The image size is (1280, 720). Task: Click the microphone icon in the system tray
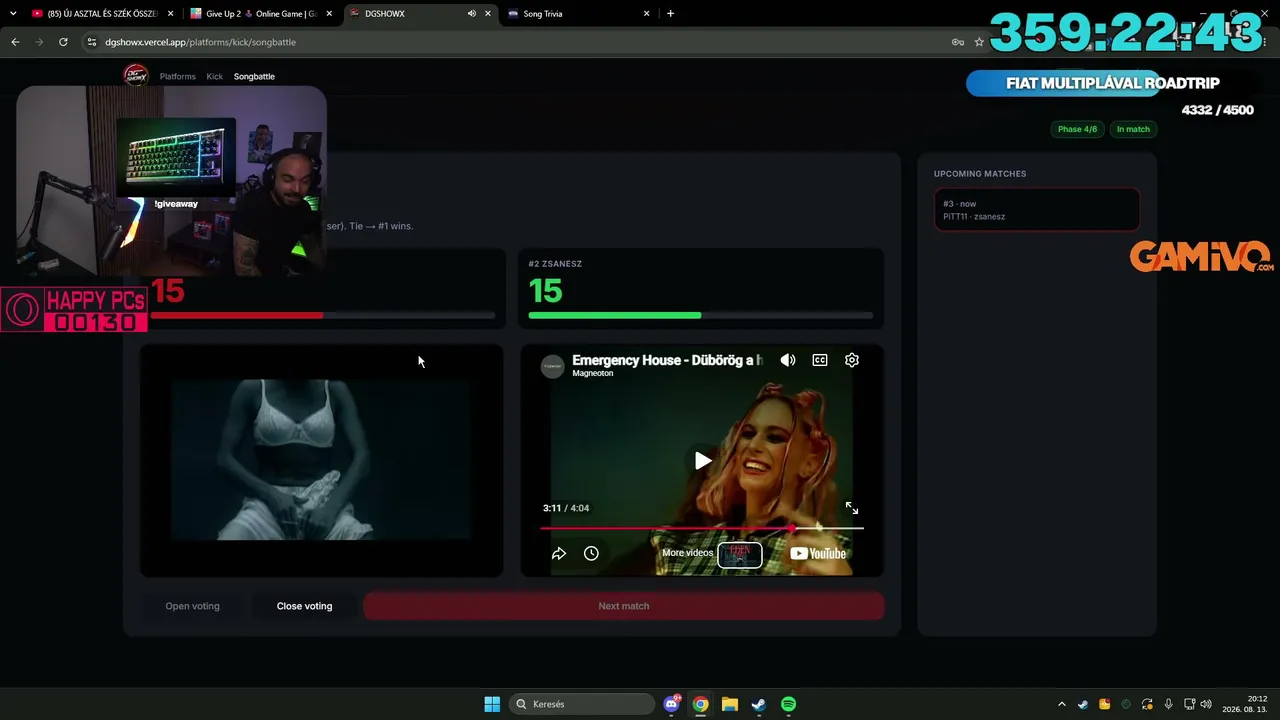(x=1168, y=704)
